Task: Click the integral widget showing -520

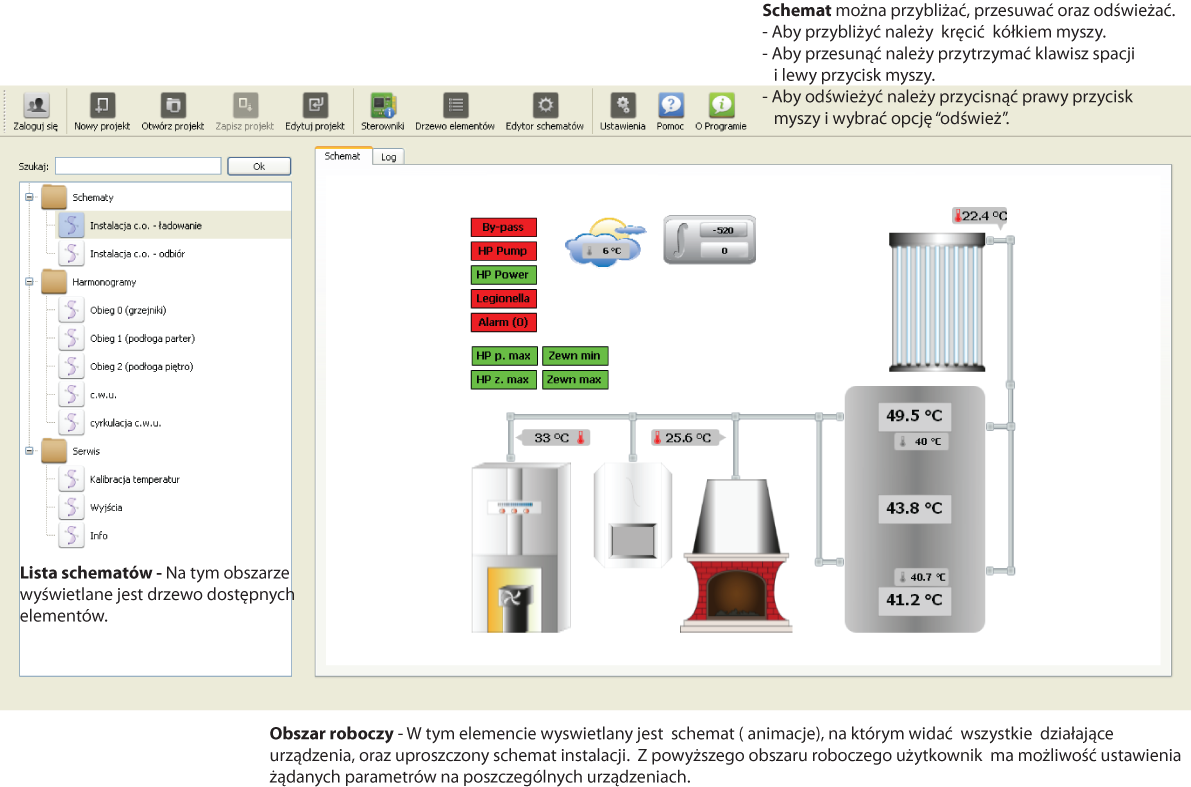Action: click(x=709, y=239)
